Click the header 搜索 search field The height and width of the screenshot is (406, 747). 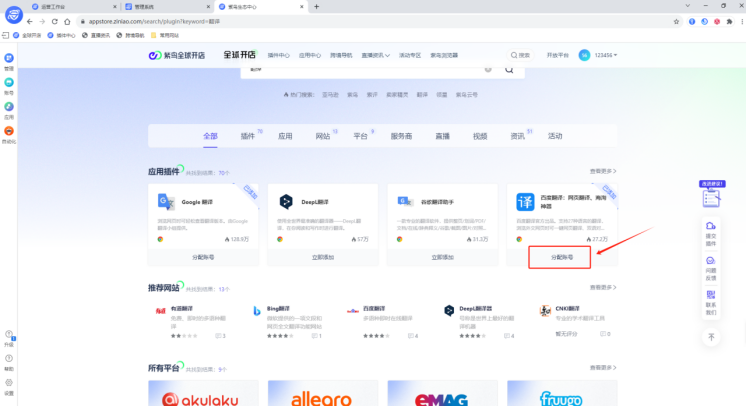tap(520, 55)
